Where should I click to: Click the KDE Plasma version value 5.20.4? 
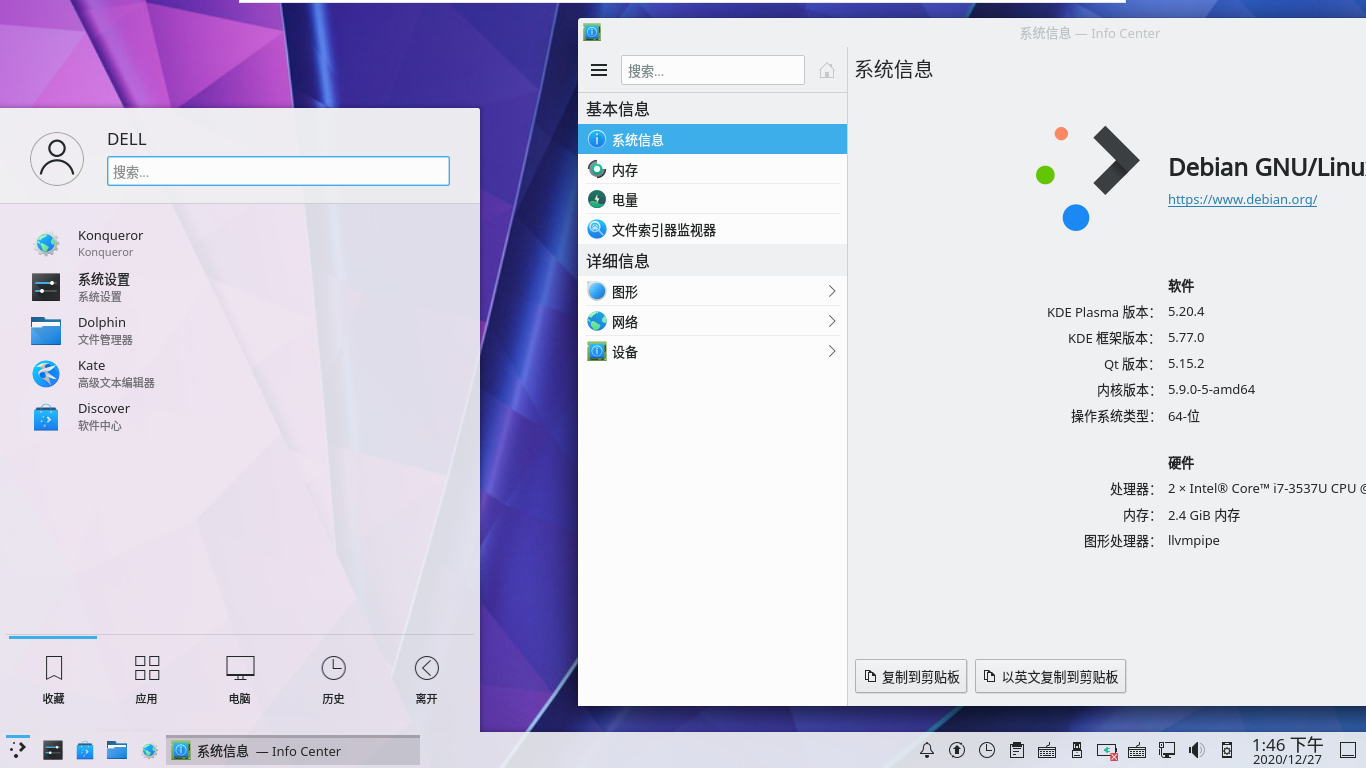[1186, 311]
